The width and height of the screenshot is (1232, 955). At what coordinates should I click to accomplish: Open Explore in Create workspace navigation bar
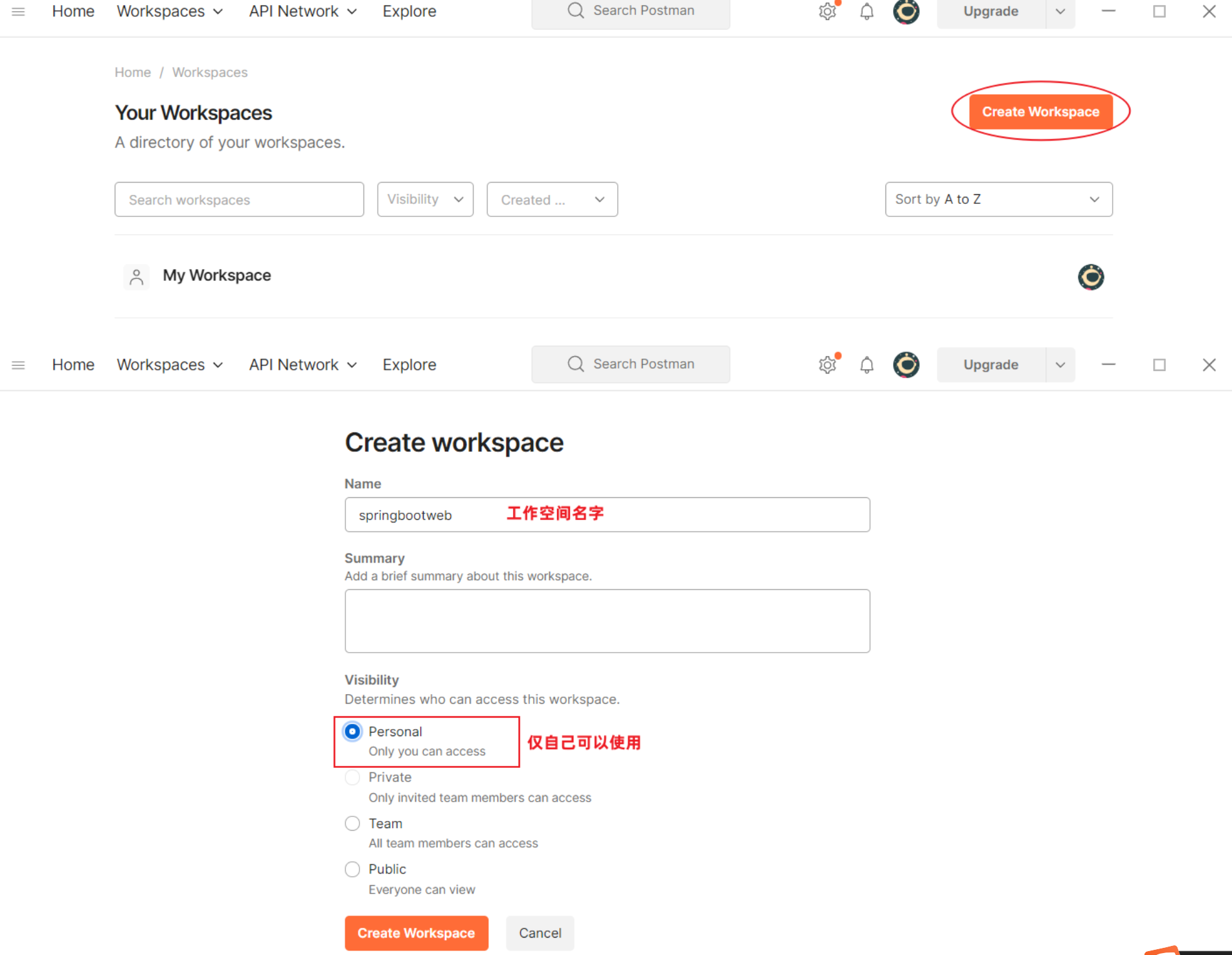409,365
